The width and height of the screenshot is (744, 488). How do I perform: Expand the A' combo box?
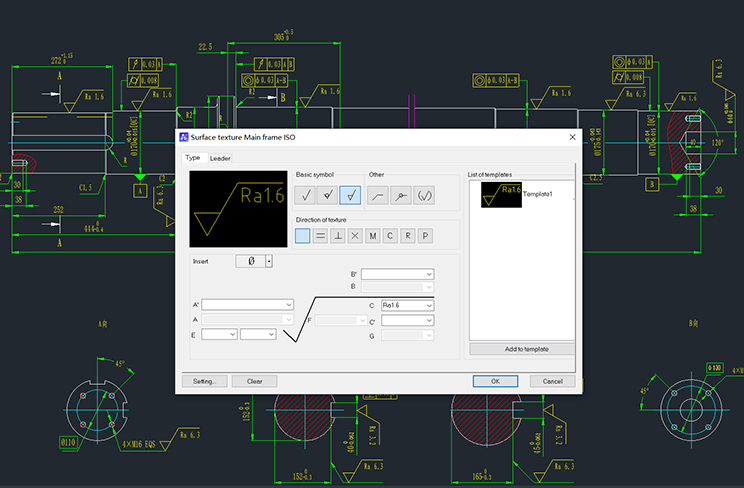(x=289, y=304)
